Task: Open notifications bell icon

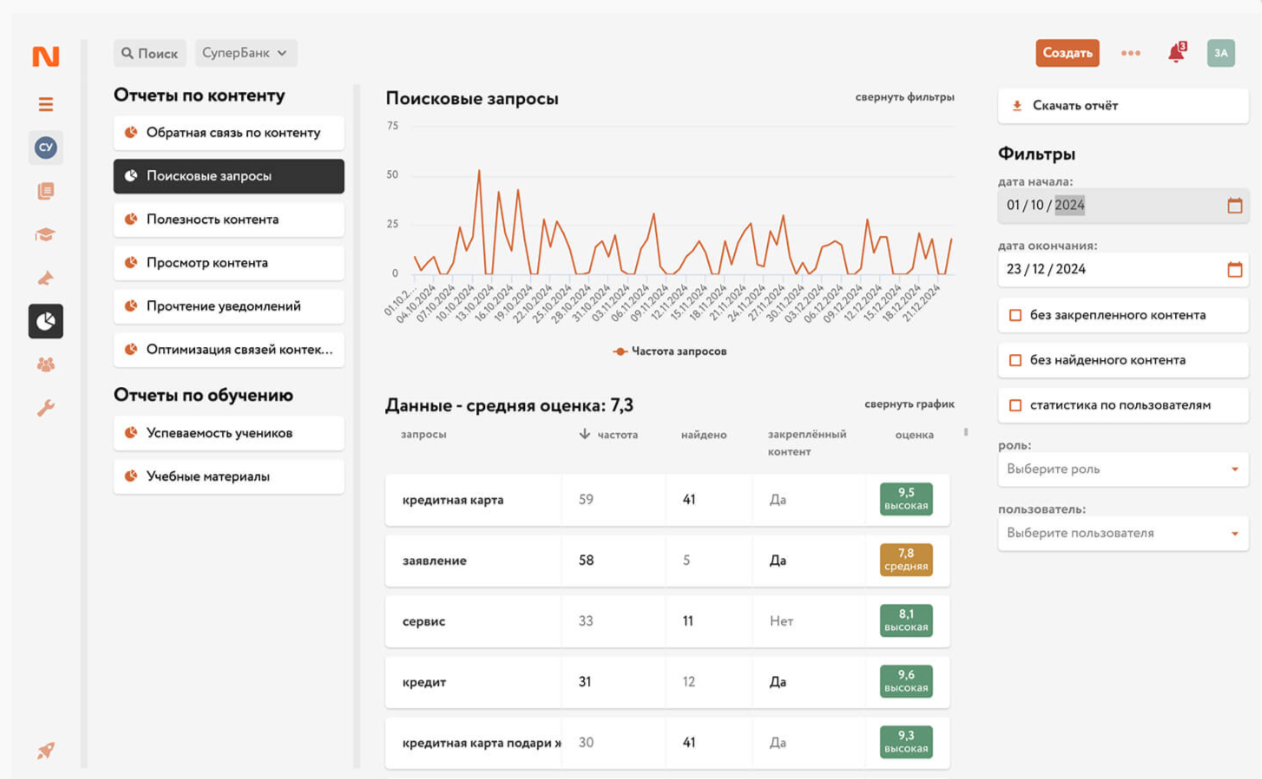Action: coord(1176,54)
